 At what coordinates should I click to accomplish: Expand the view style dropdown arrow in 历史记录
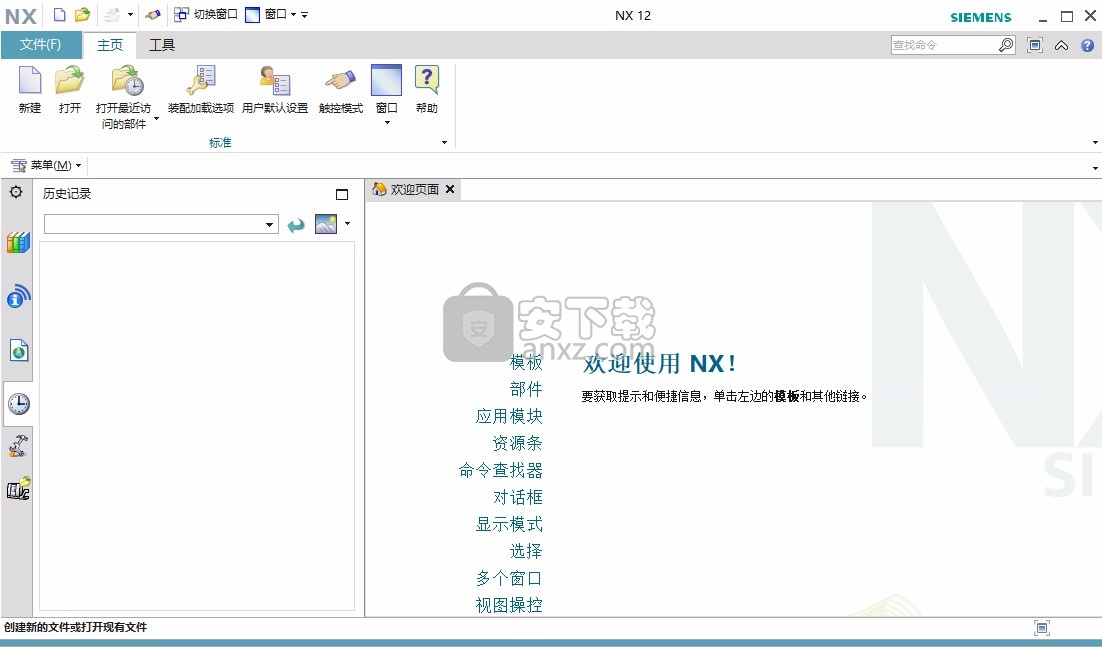[x=347, y=224]
